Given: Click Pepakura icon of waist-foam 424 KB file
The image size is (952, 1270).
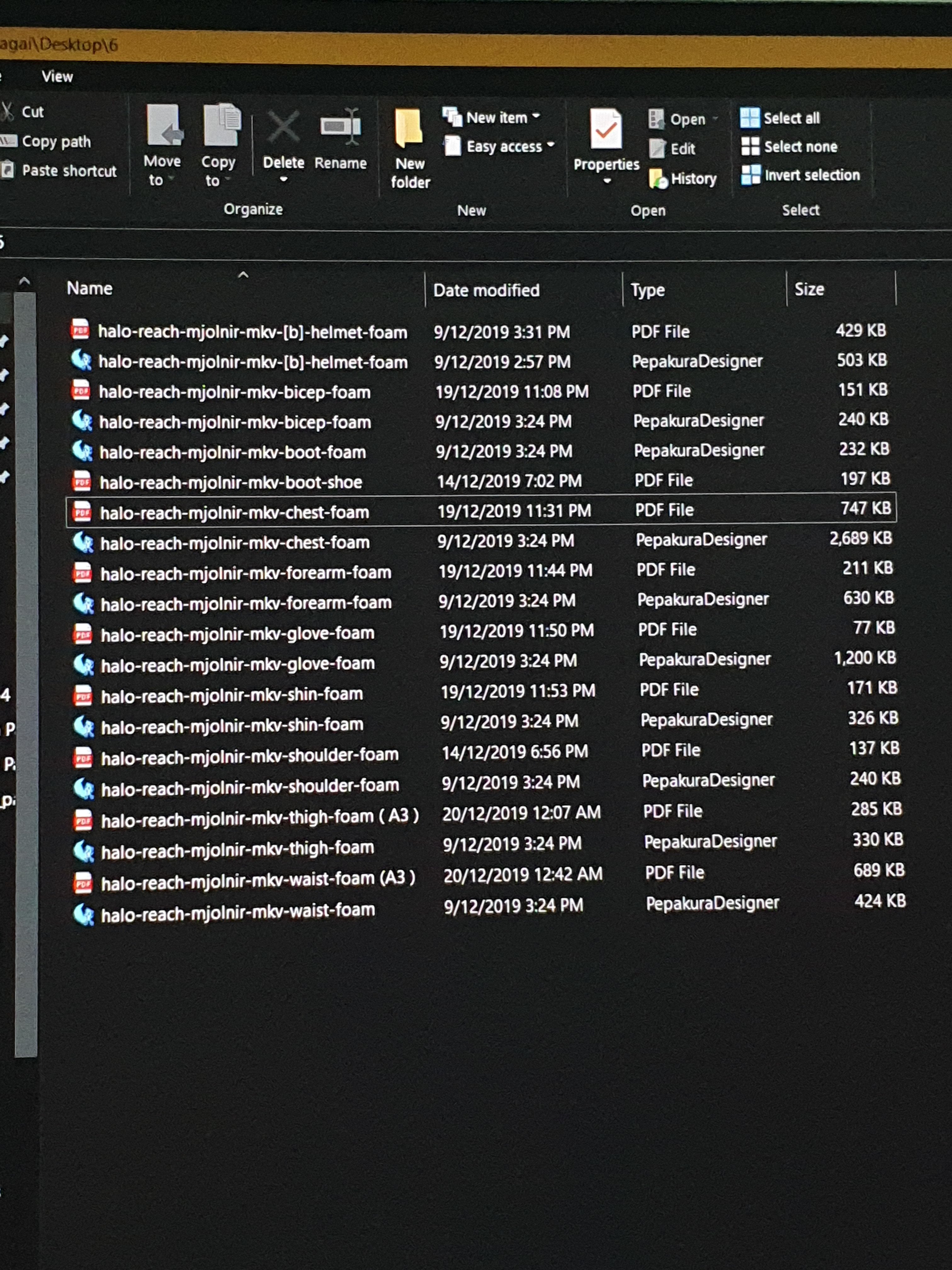Looking at the screenshot, I should click(x=84, y=914).
